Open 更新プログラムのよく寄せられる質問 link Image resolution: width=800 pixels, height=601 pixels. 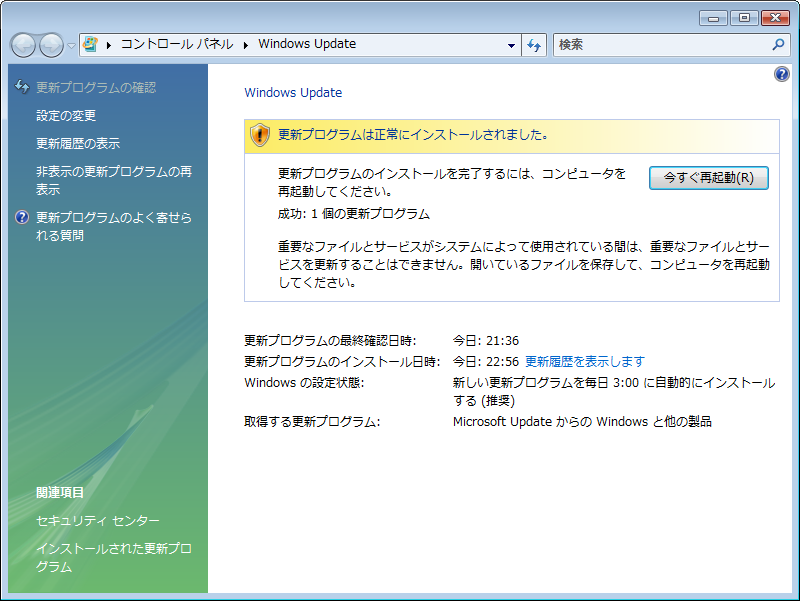114,227
